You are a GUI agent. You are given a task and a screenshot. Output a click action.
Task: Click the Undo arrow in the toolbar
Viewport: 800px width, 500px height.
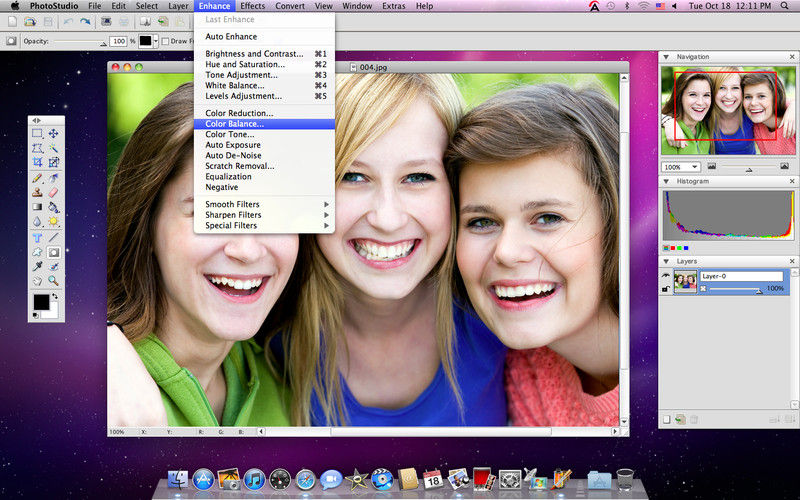click(67, 21)
